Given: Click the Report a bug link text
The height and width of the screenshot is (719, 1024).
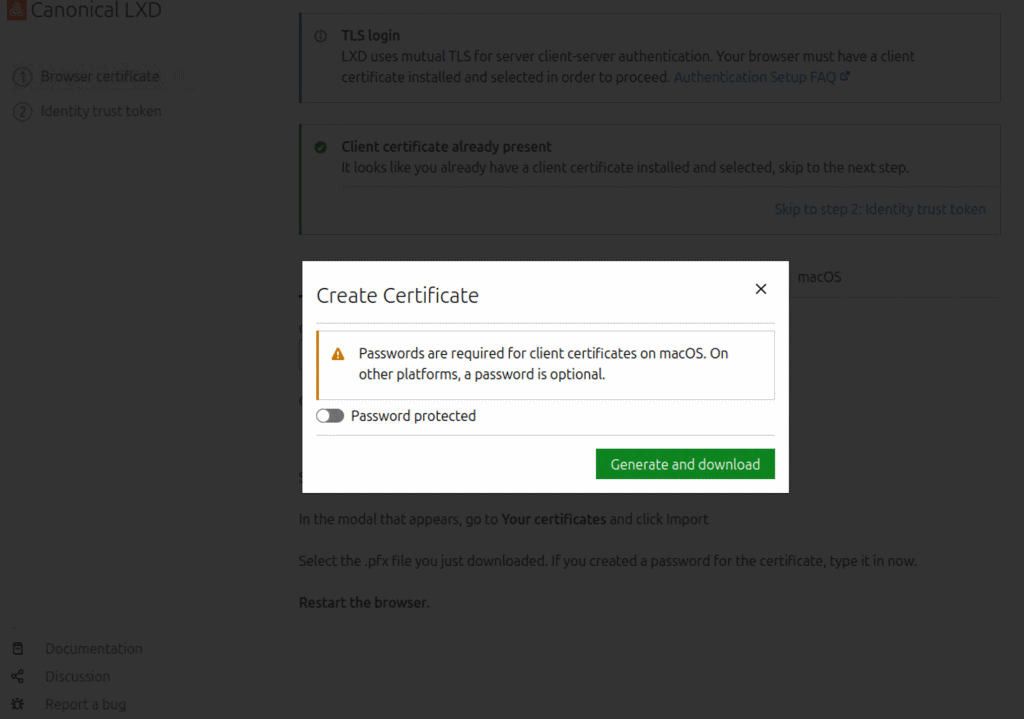Looking at the screenshot, I should 85,705.
